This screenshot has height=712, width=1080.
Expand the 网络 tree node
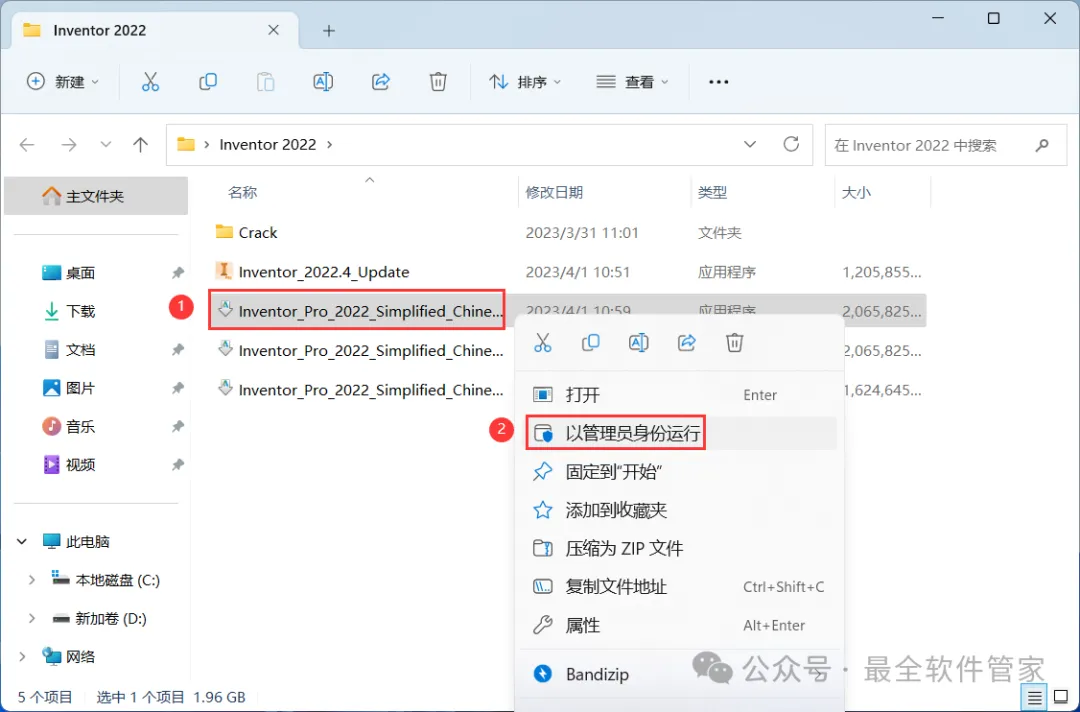click(x=22, y=657)
